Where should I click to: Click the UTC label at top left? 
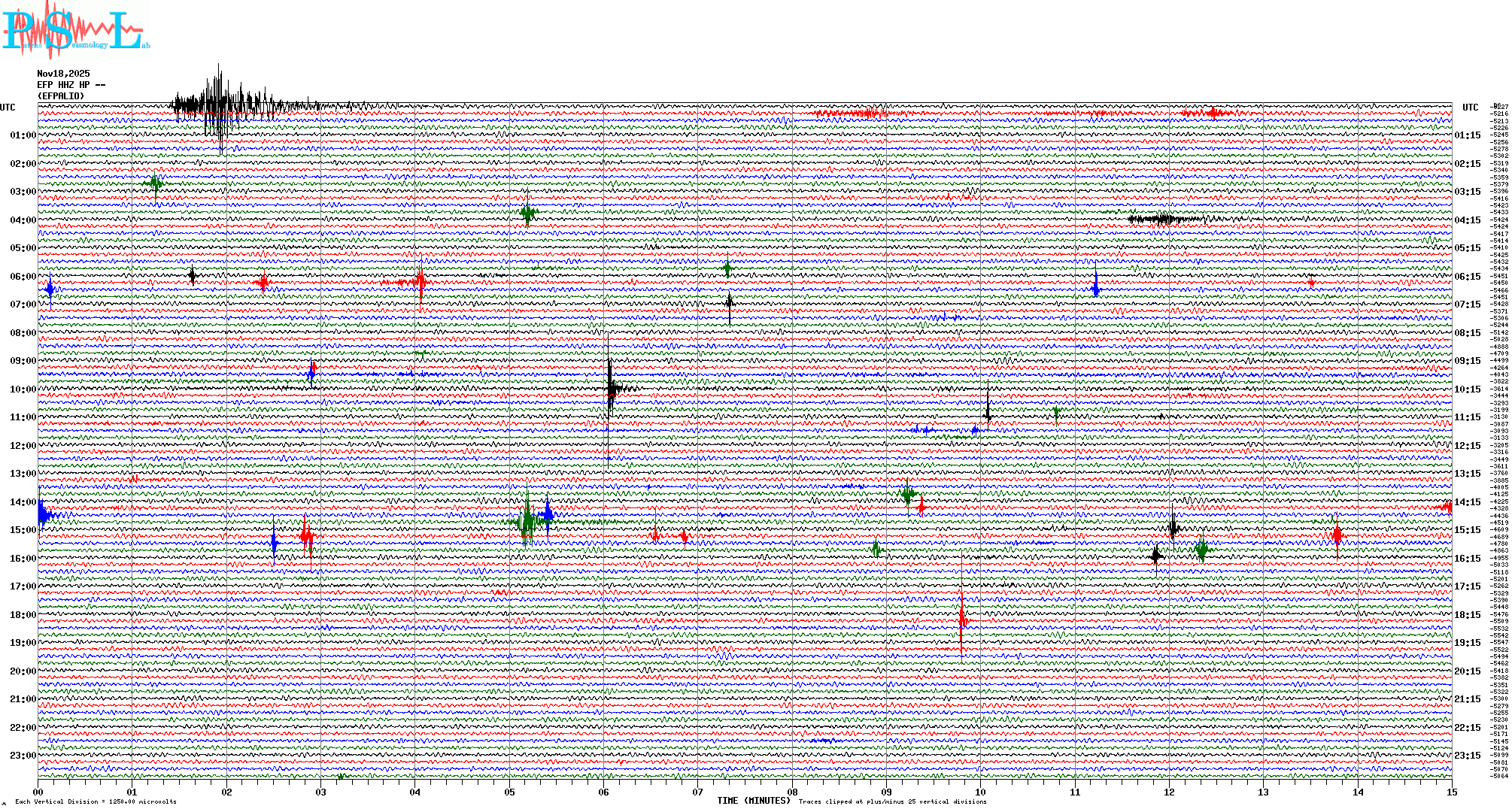coord(8,108)
